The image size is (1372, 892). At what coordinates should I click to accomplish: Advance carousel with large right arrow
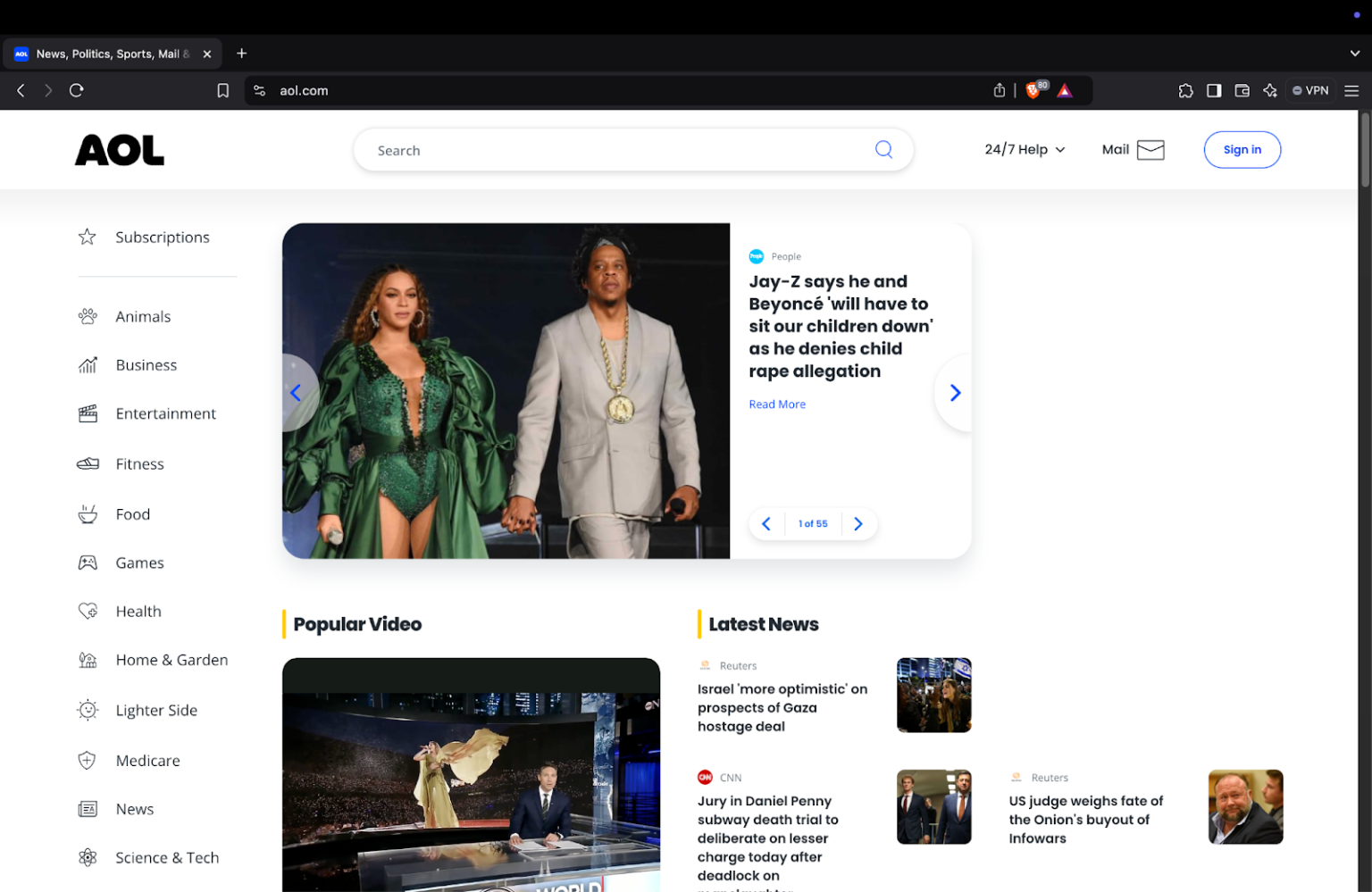coord(954,393)
